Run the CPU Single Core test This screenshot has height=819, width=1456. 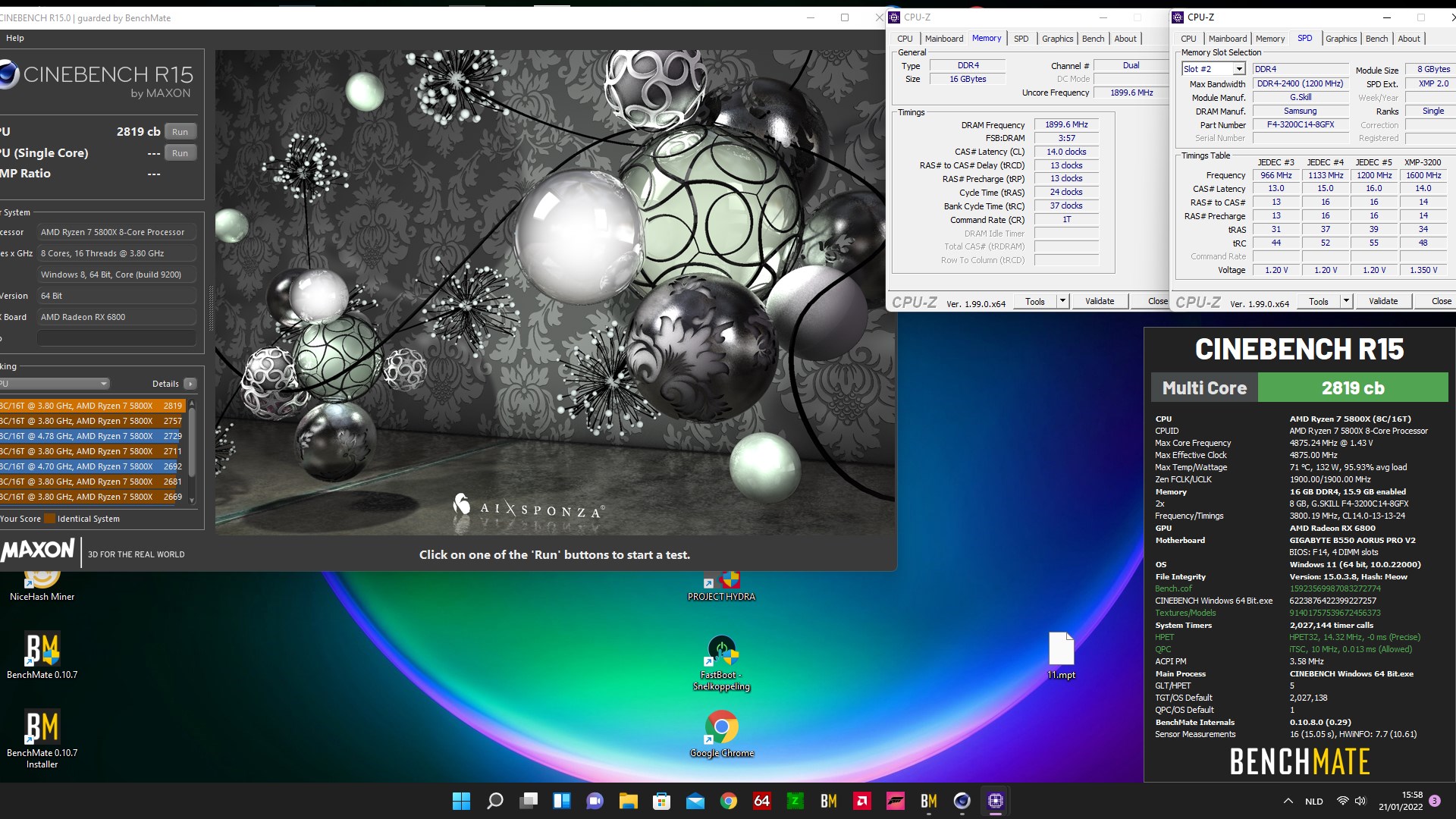[180, 152]
